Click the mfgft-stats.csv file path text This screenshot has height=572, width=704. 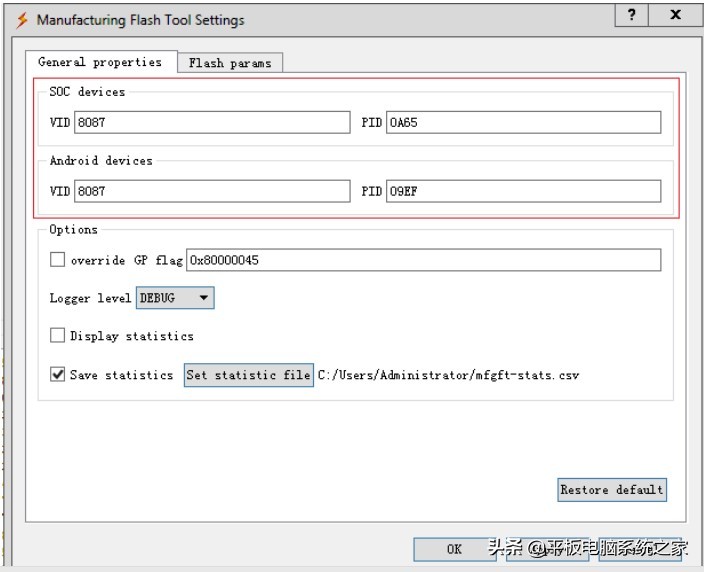448,376
